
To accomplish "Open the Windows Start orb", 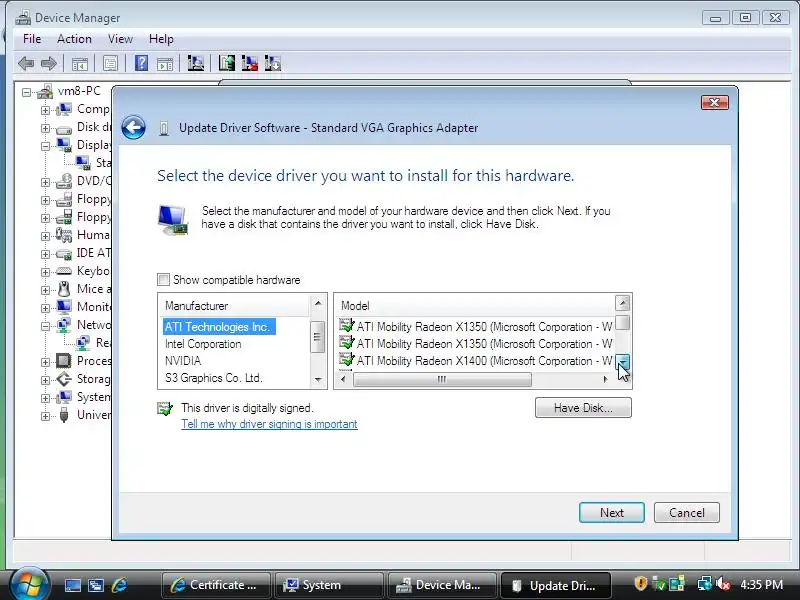I will 29,585.
